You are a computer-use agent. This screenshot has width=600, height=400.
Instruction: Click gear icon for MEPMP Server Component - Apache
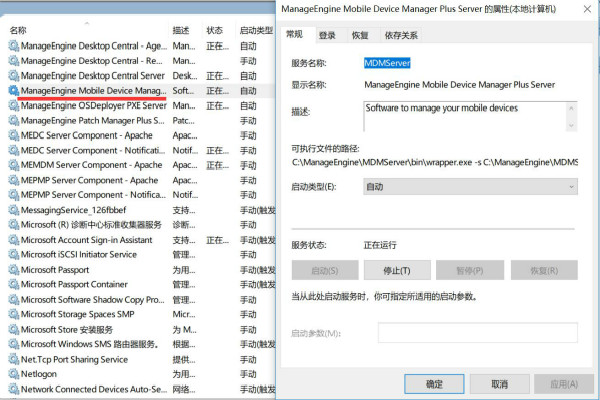[x=14, y=180]
